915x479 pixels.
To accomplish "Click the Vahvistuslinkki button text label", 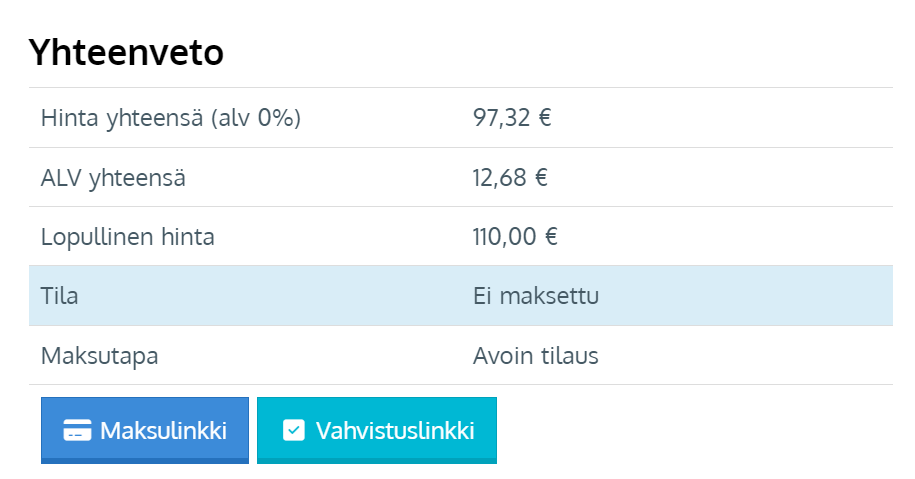I will click(x=395, y=431).
